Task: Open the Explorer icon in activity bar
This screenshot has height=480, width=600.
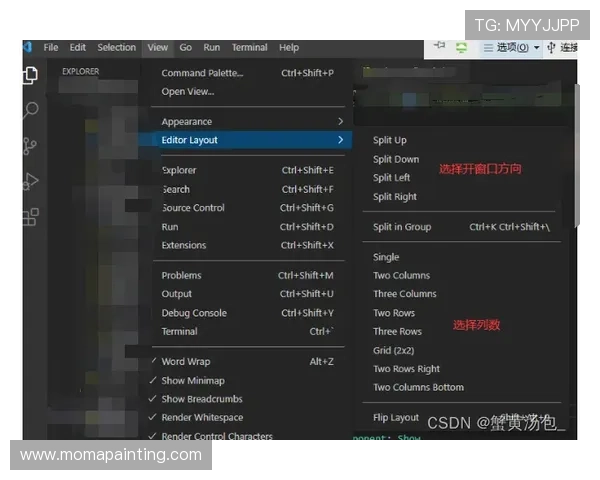Action: [x=30, y=75]
